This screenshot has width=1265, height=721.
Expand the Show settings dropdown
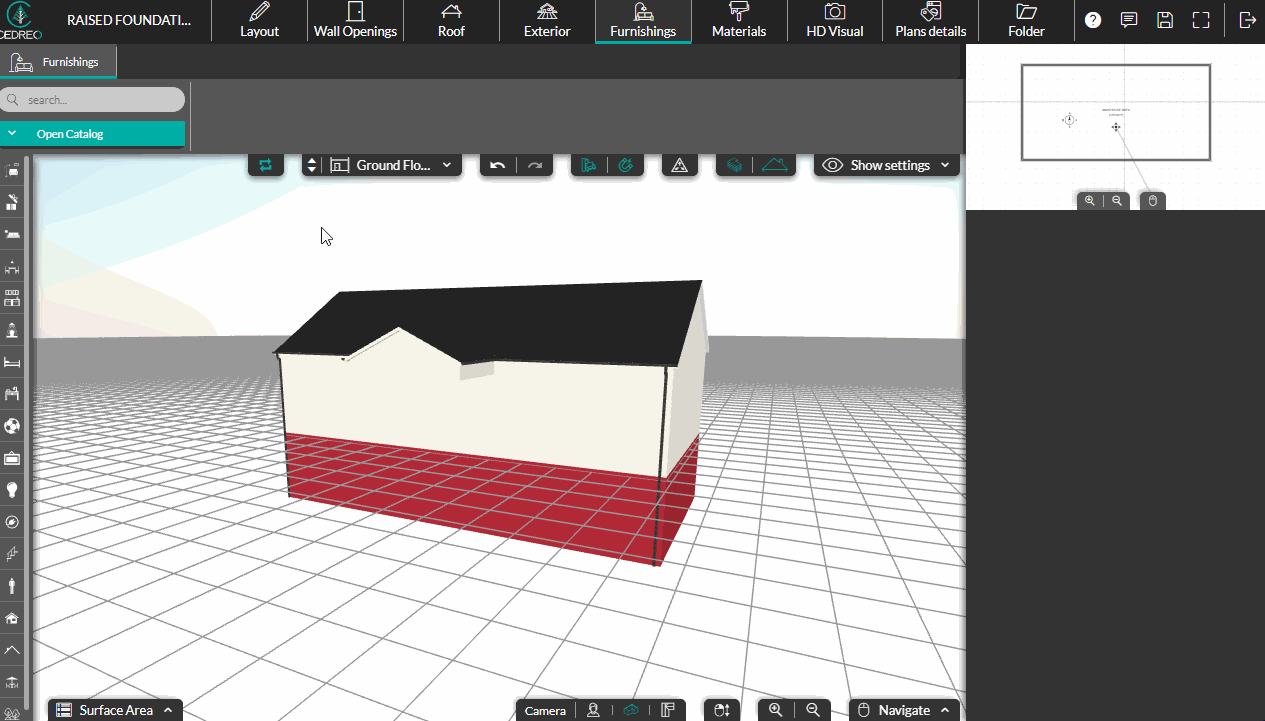(885, 165)
